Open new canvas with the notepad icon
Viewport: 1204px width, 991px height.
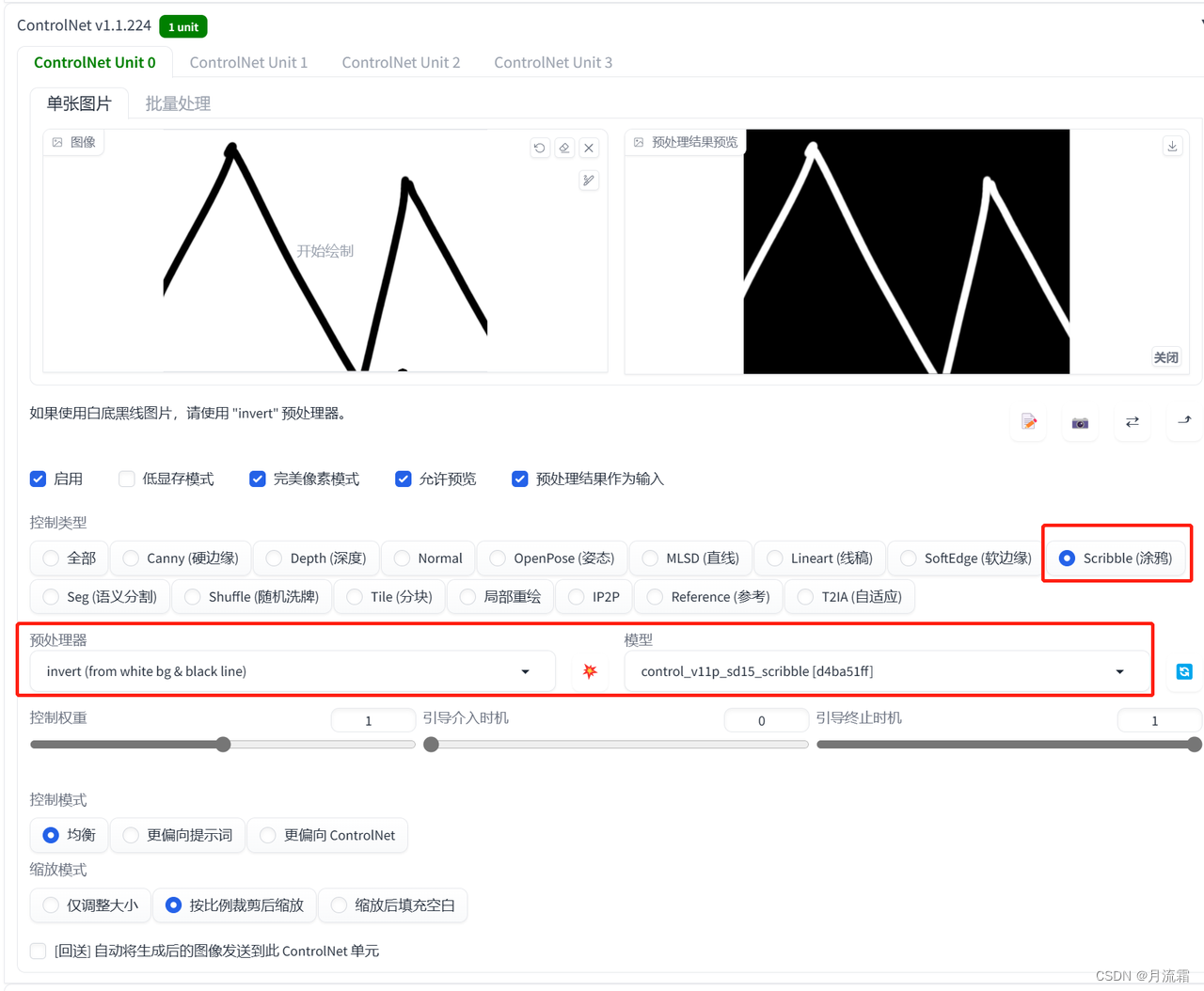1029,422
